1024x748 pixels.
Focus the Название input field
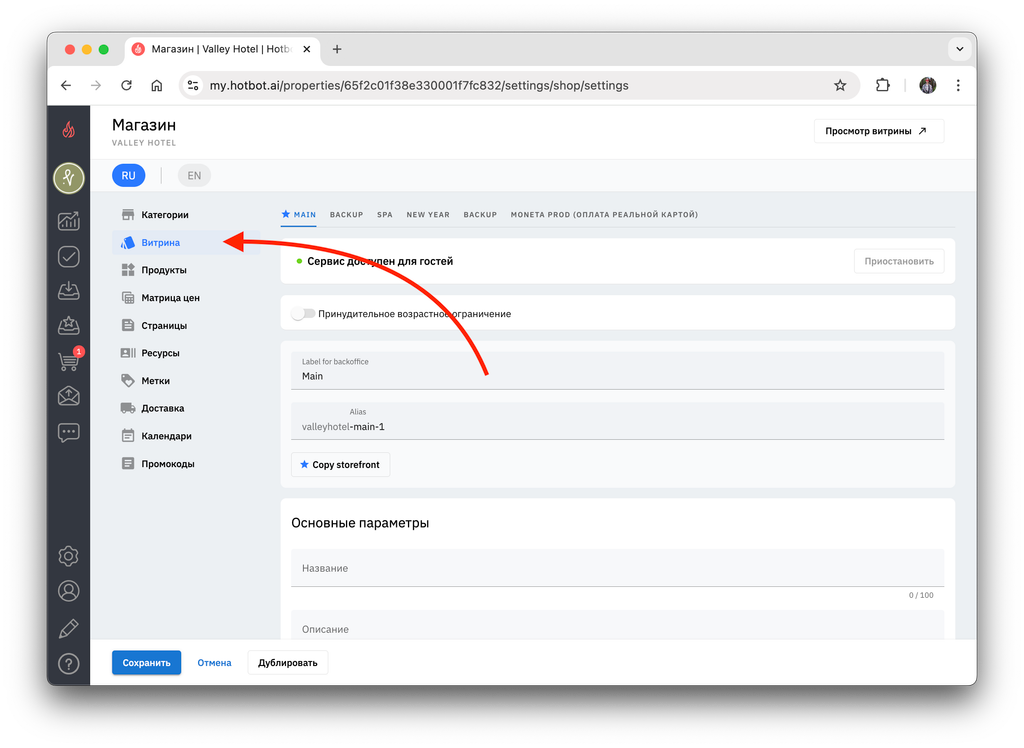617,568
